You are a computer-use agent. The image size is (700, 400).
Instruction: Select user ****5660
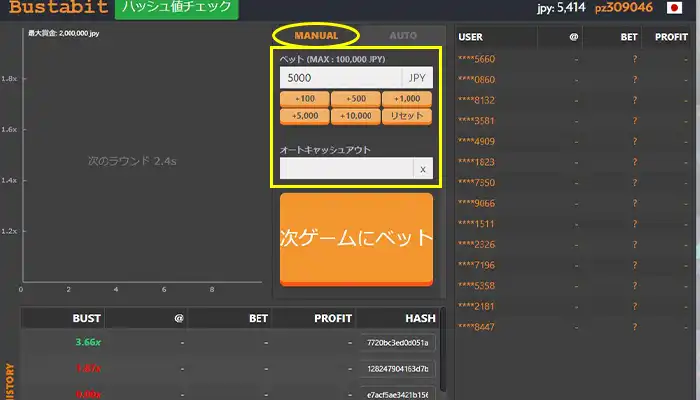point(476,59)
